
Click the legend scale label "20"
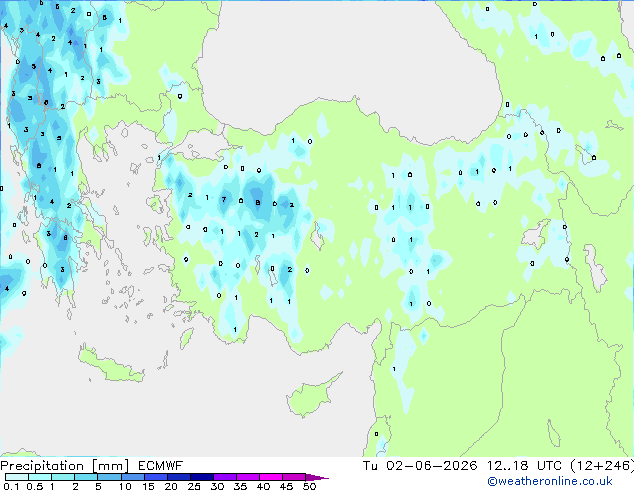point(171,486)
